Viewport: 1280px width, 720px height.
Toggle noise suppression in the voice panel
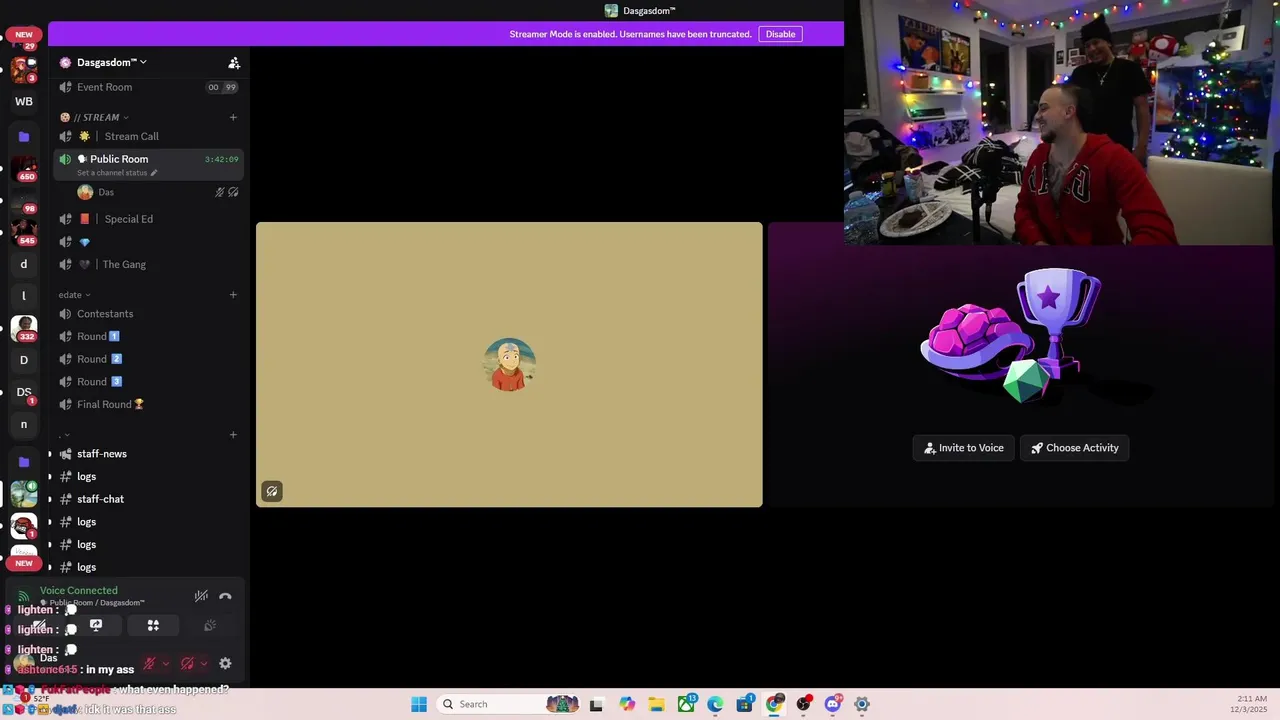pos(201,596)
